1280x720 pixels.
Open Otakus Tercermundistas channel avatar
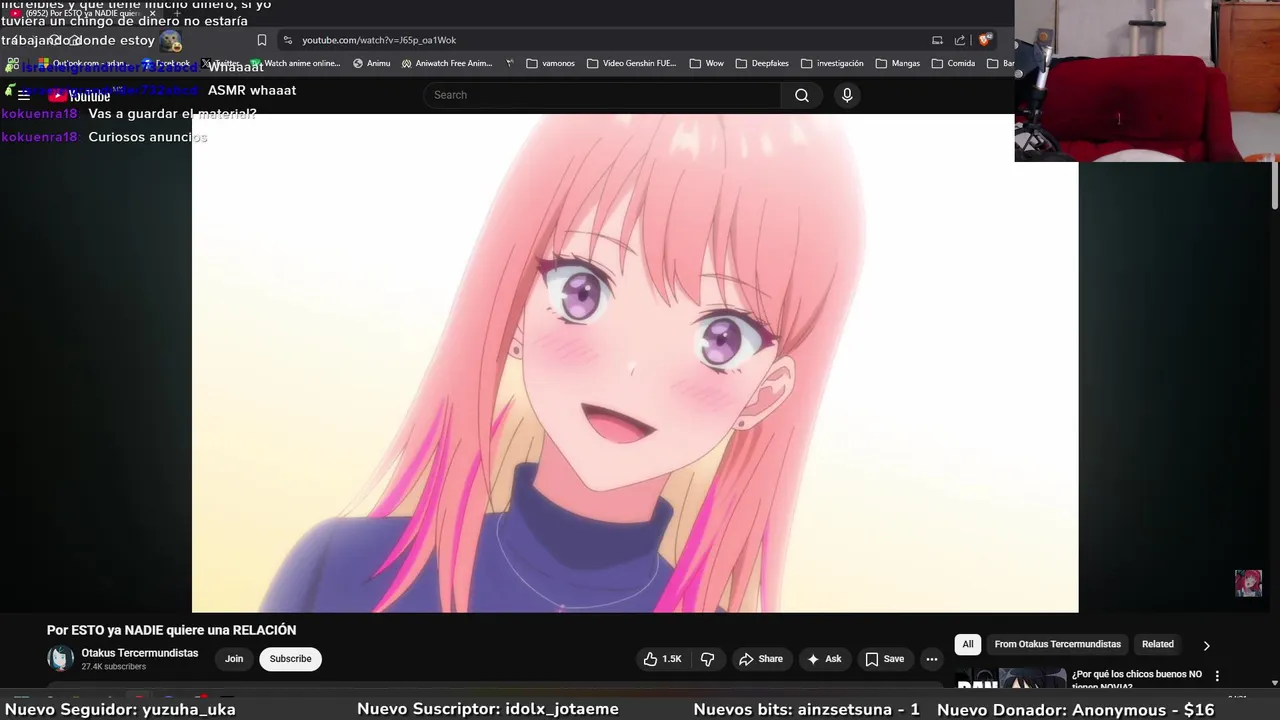[60, 659]
